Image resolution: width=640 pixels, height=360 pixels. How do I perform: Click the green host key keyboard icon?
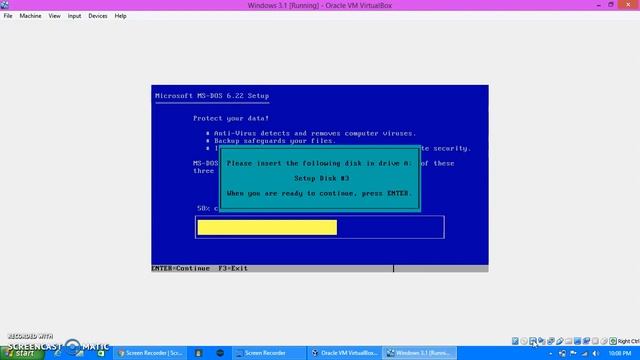click(613, 341)
